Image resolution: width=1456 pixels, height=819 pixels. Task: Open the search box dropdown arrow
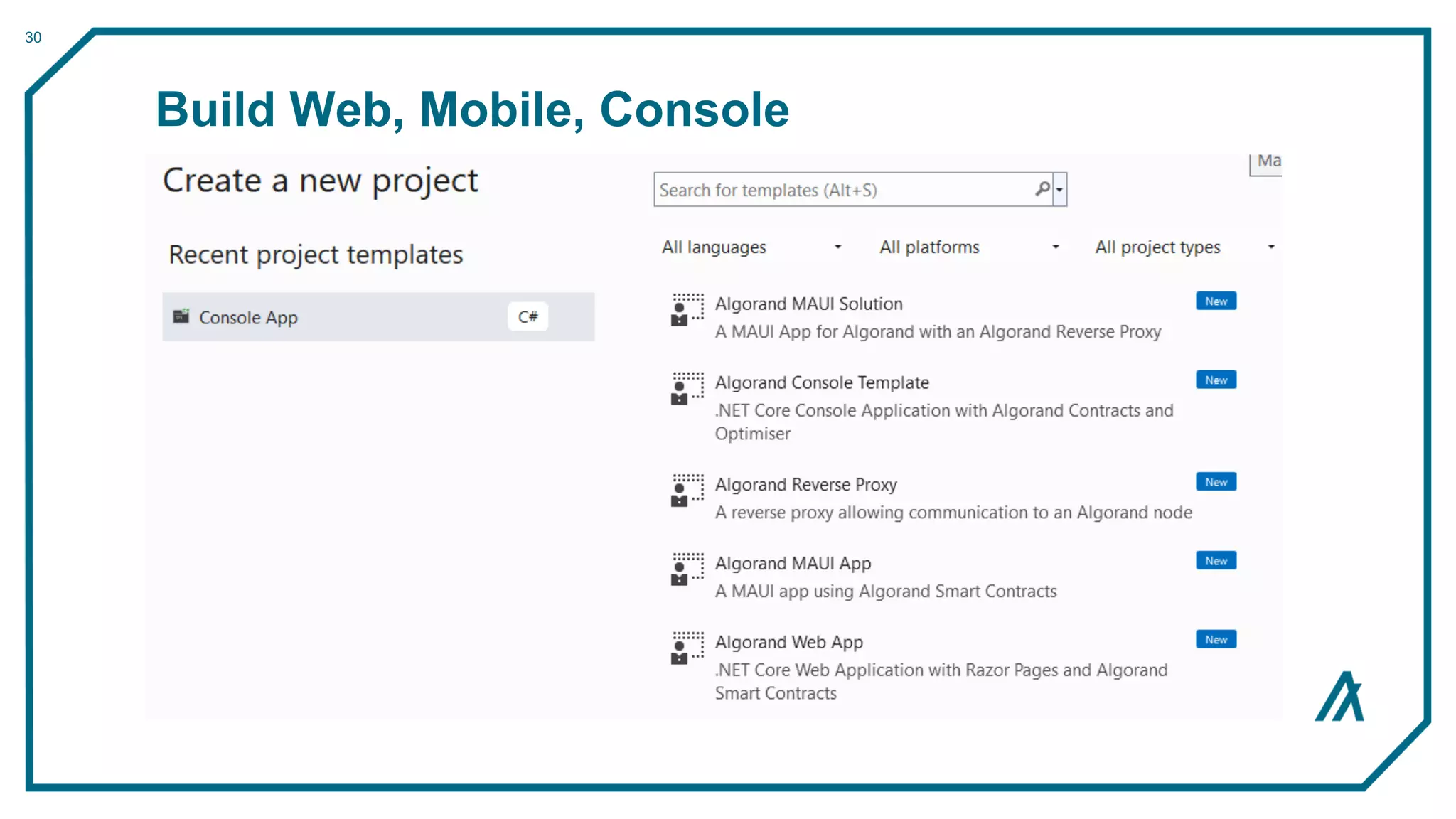[x=1059, y=190]
